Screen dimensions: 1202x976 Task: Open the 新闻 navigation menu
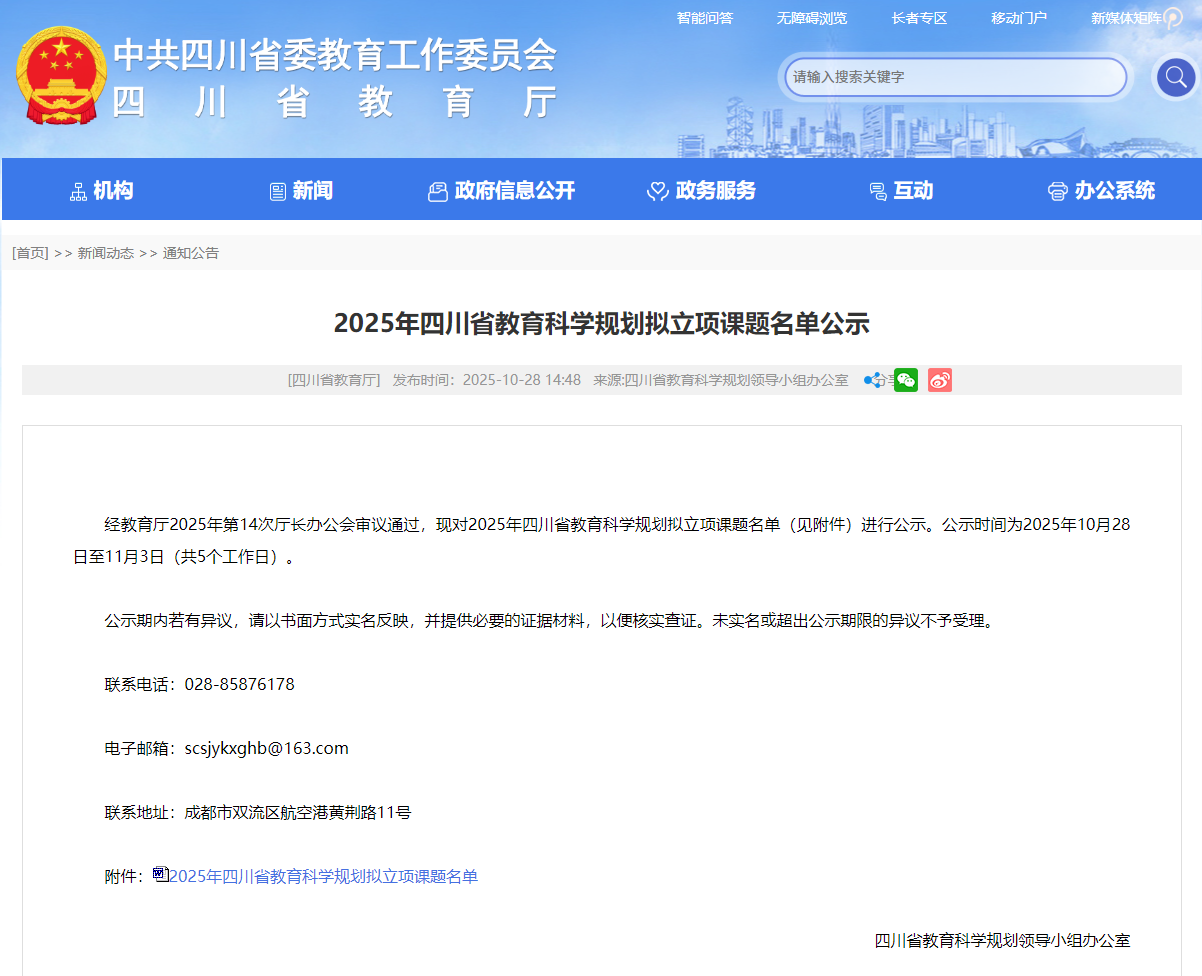(301, 190)
